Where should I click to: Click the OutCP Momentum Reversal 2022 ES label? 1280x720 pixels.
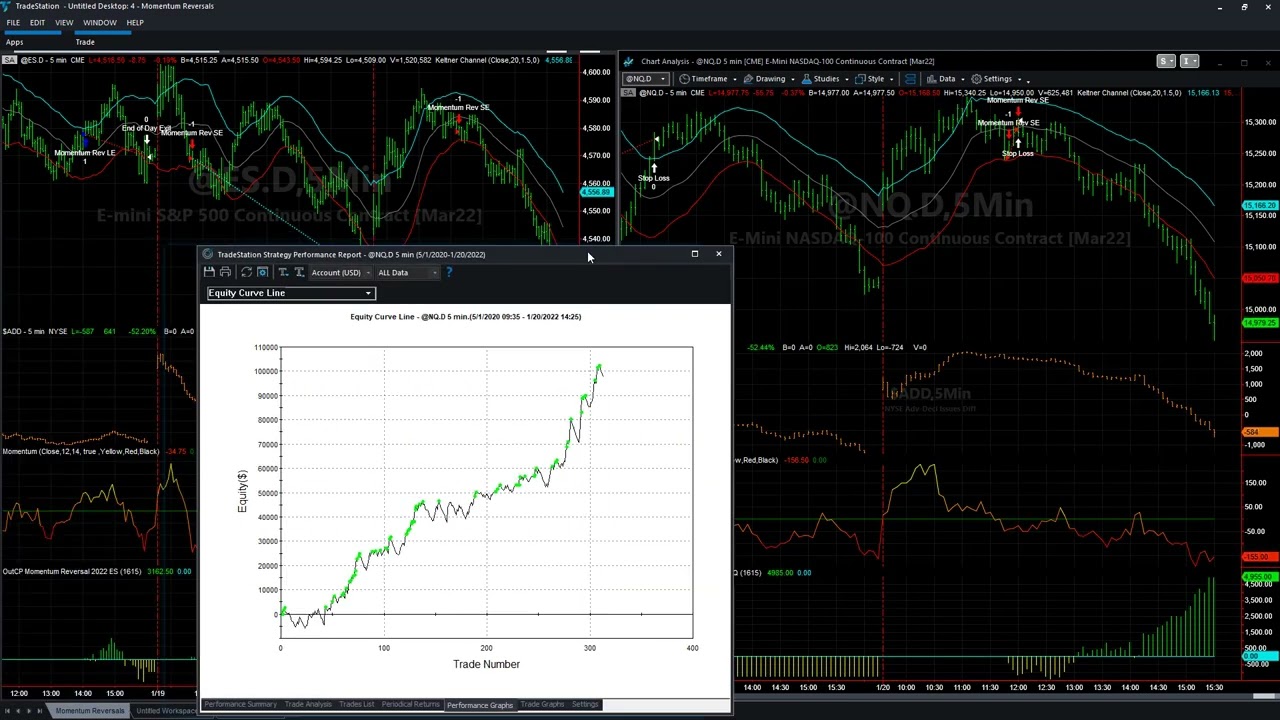pyautogui.click(x=72, y=572)
